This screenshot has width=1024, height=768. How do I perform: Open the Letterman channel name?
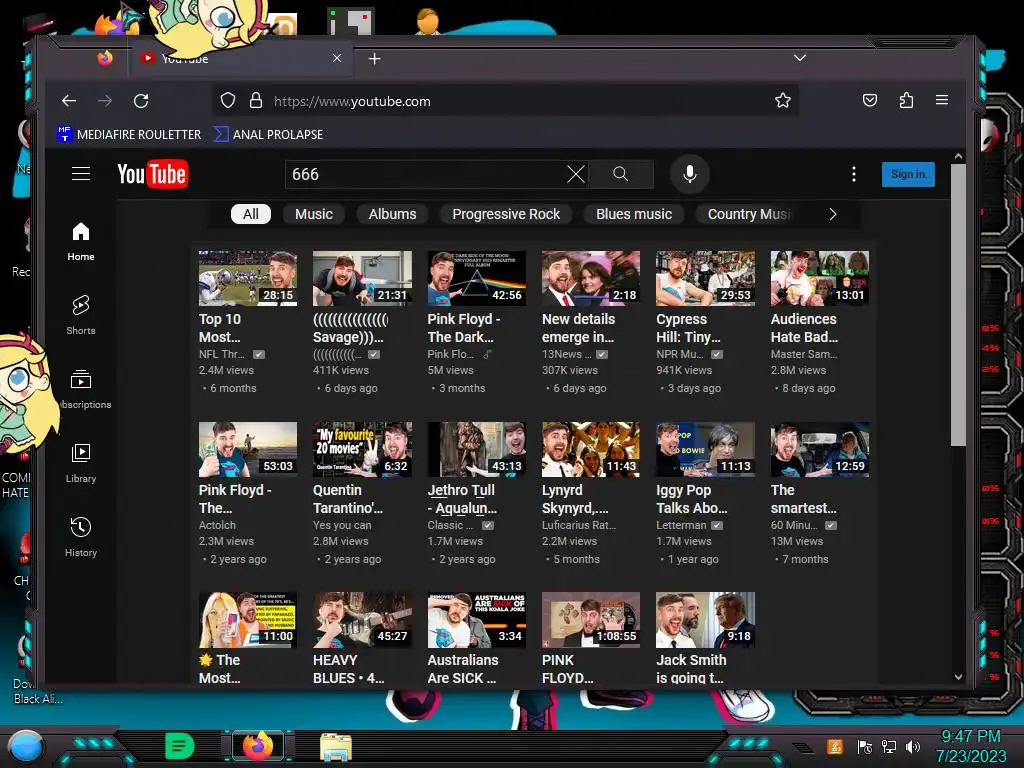681,525
